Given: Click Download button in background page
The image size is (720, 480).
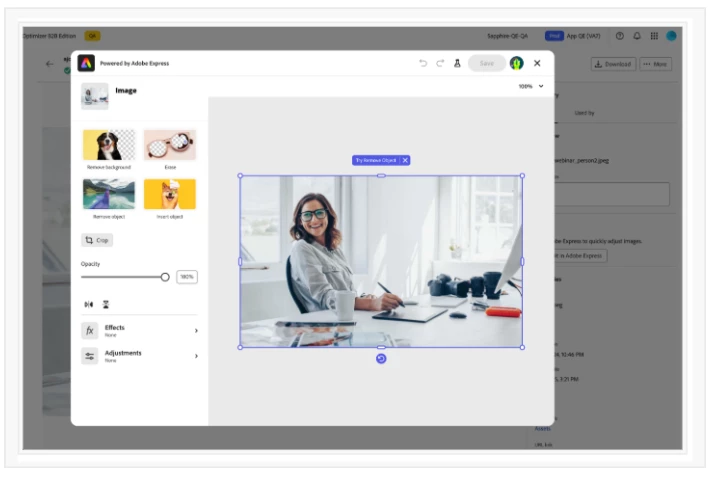Looking at the screenshot, I should [613, 64].
